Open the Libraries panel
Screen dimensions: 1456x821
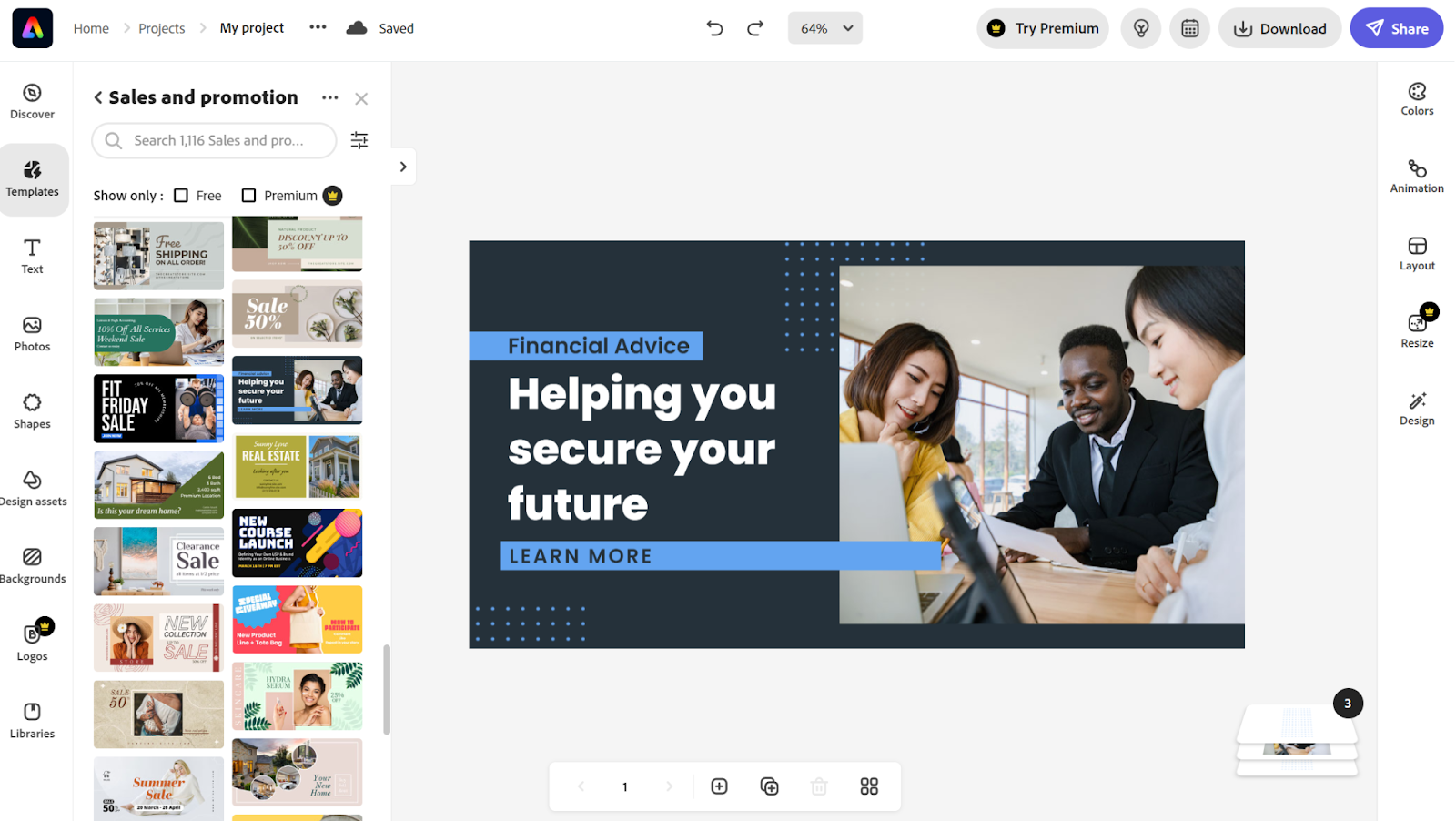click(33, 721)
